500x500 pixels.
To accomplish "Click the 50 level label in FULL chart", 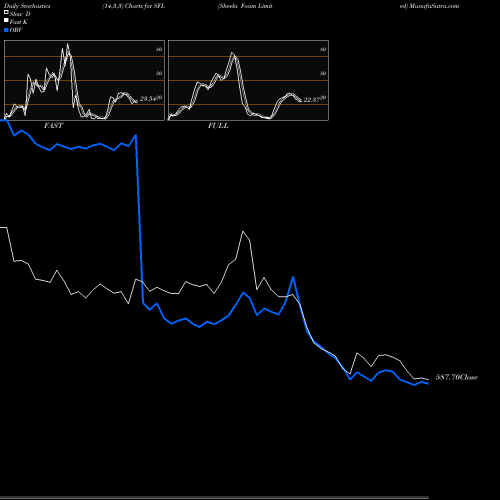I will pyautogui.click(x=323, y=73).
